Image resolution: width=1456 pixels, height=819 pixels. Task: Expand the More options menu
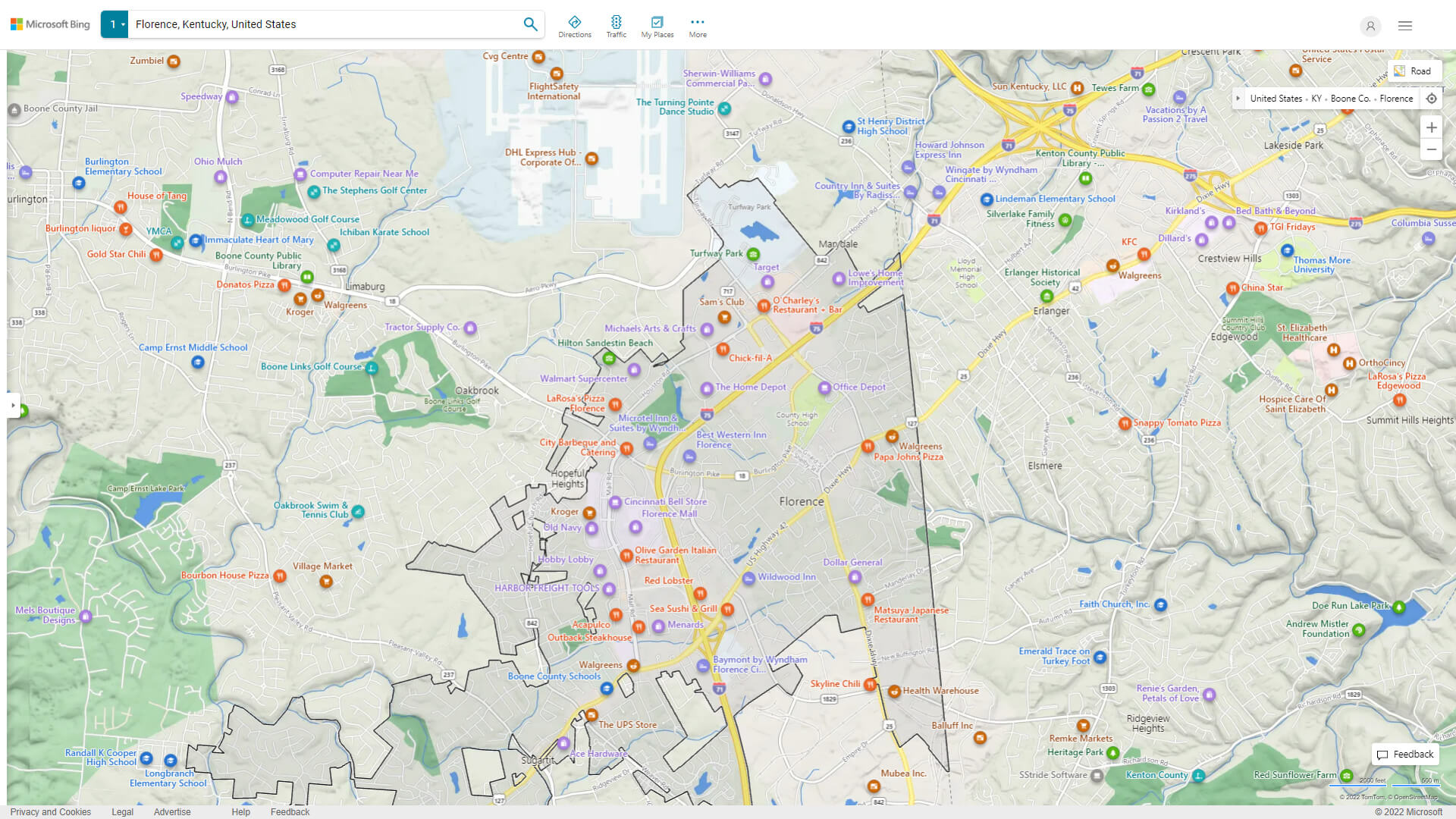697,27
